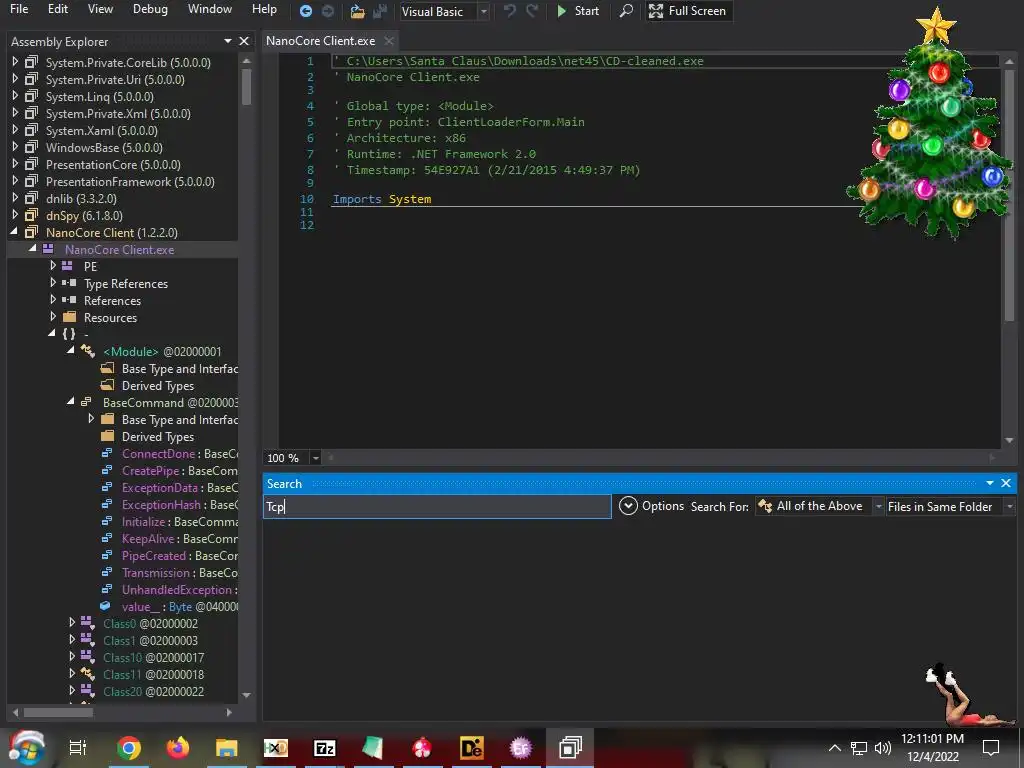Launch Firefox from the taskbar
1024x768 pixels.
tap(178, 748)
